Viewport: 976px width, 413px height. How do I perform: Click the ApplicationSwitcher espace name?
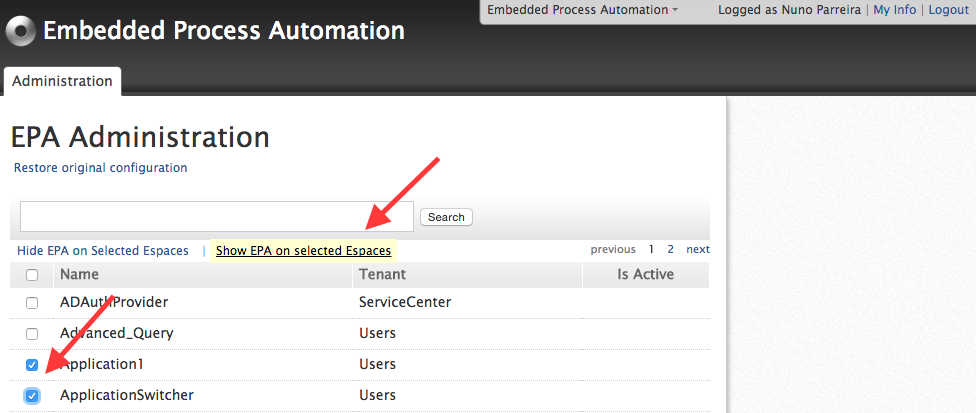126,395
